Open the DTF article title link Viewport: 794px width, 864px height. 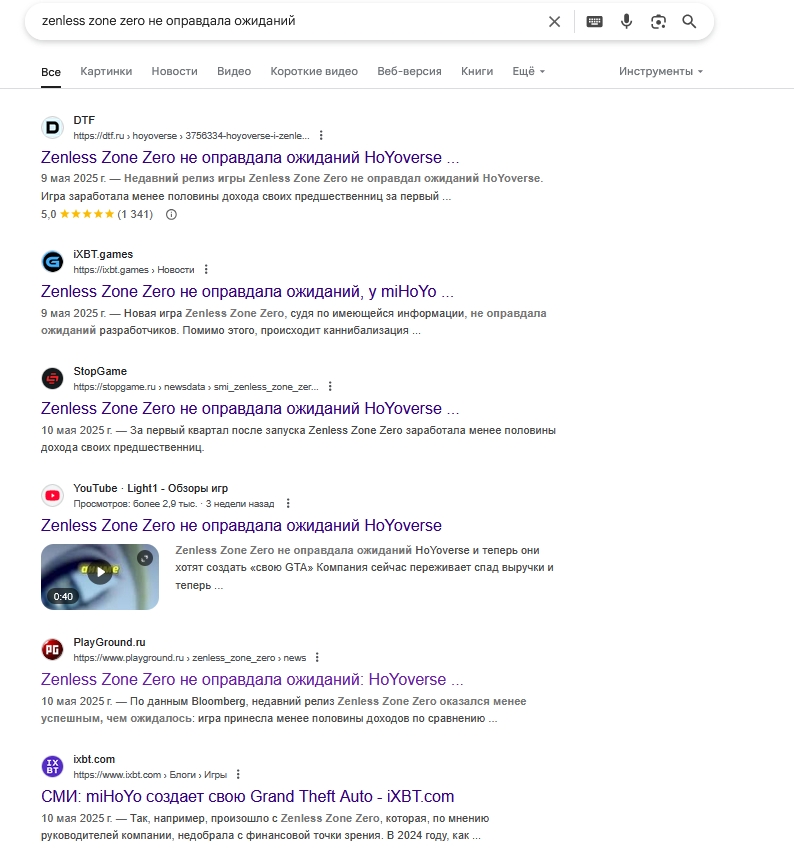point(250,158)
